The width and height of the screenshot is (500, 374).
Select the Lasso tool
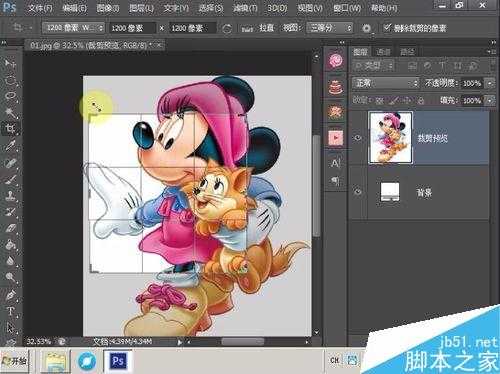coord(11,96)
